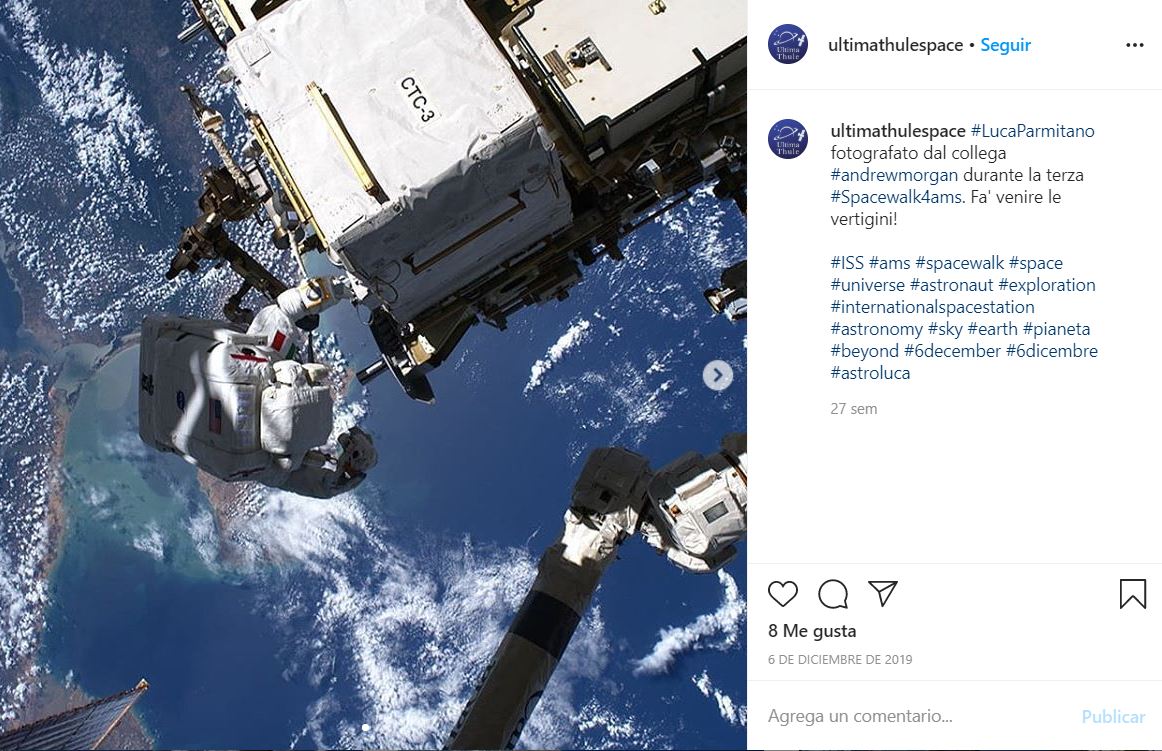Image resolution: width=1162 pixels, height=751 pixels.
Task: Open the Ultima Thule avatar beside the caption
Action: pos(788,139)
